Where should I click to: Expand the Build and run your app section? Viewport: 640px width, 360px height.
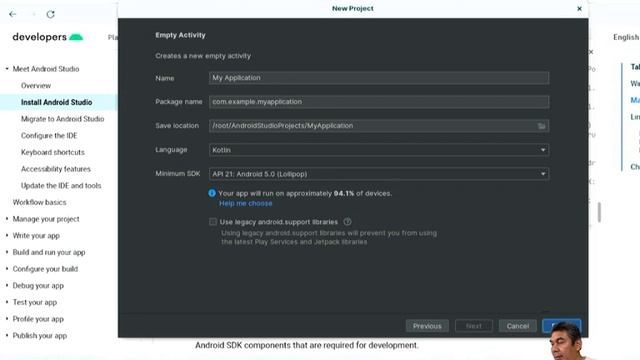pyautogui.click(x=7, y=253)
